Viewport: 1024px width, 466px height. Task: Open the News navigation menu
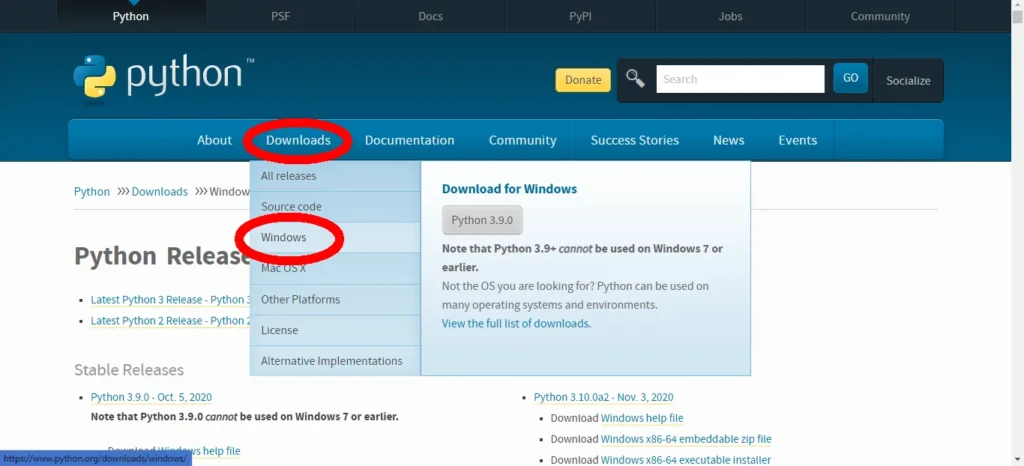729,140
